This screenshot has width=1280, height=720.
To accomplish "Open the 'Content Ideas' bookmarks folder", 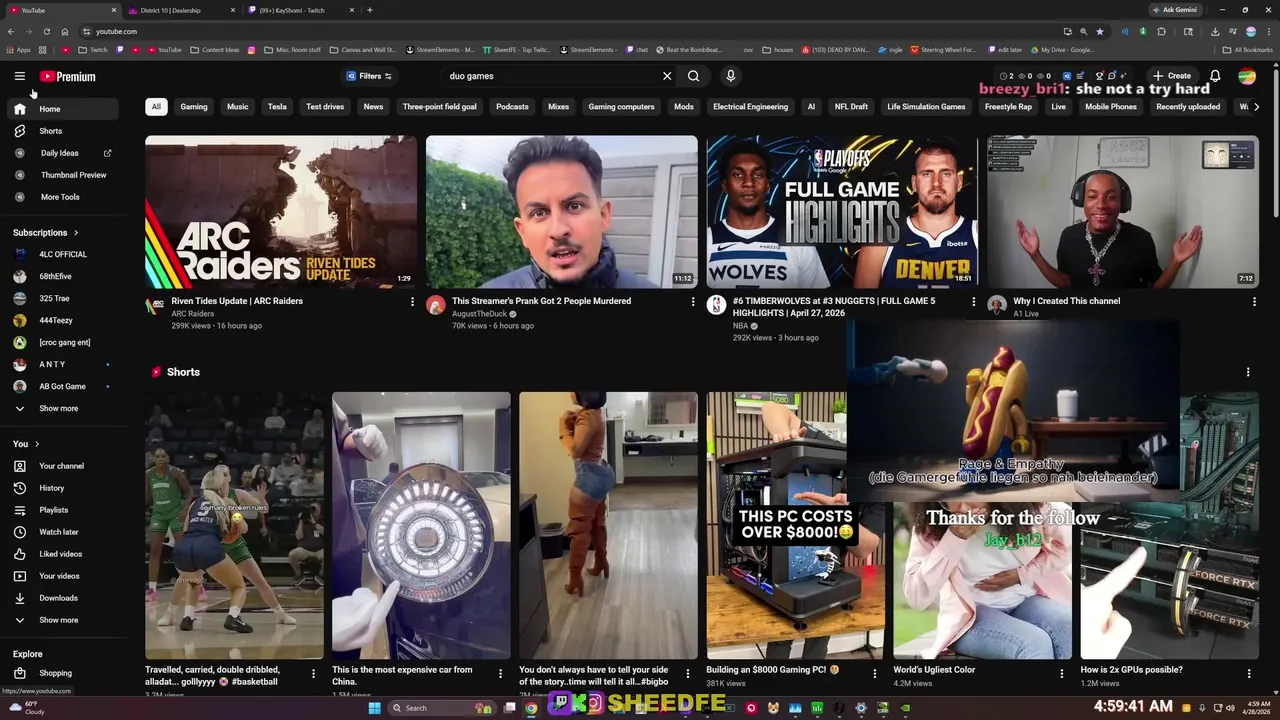I will (x=215, y=50).
